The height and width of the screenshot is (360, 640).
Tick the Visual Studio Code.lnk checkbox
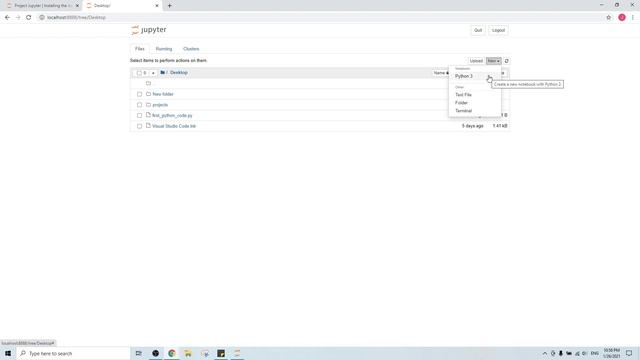(140, 126)
